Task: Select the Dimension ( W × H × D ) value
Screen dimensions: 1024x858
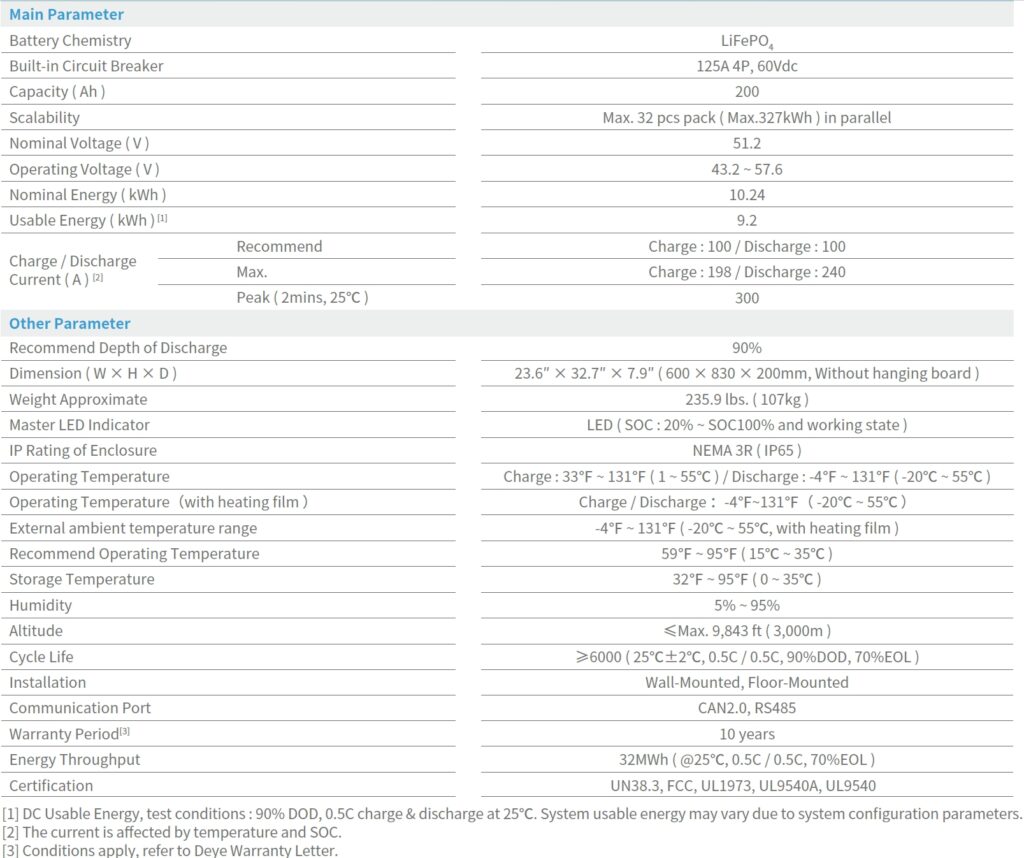Action: click(747, 373)
